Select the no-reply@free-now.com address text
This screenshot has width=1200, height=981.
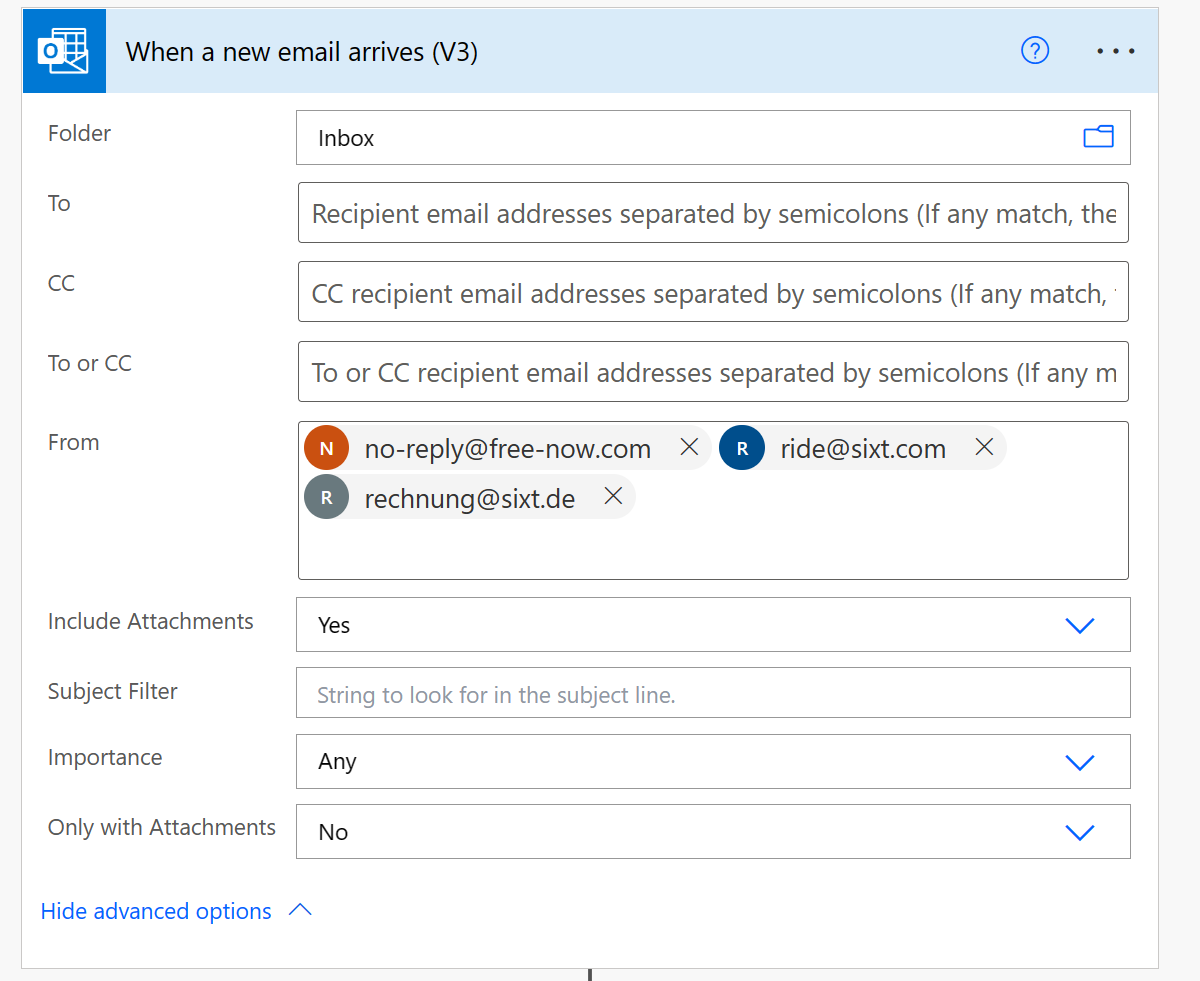coord(508,449)
